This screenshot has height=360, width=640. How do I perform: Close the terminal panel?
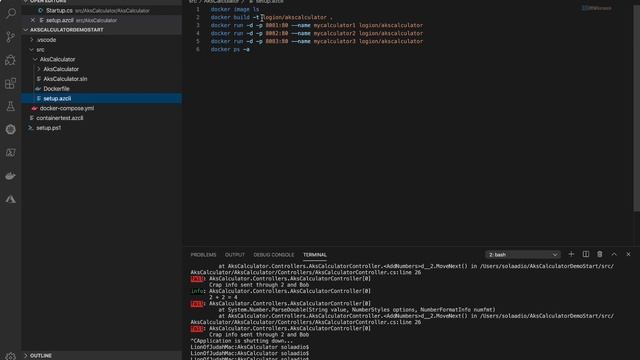point(628,254)
